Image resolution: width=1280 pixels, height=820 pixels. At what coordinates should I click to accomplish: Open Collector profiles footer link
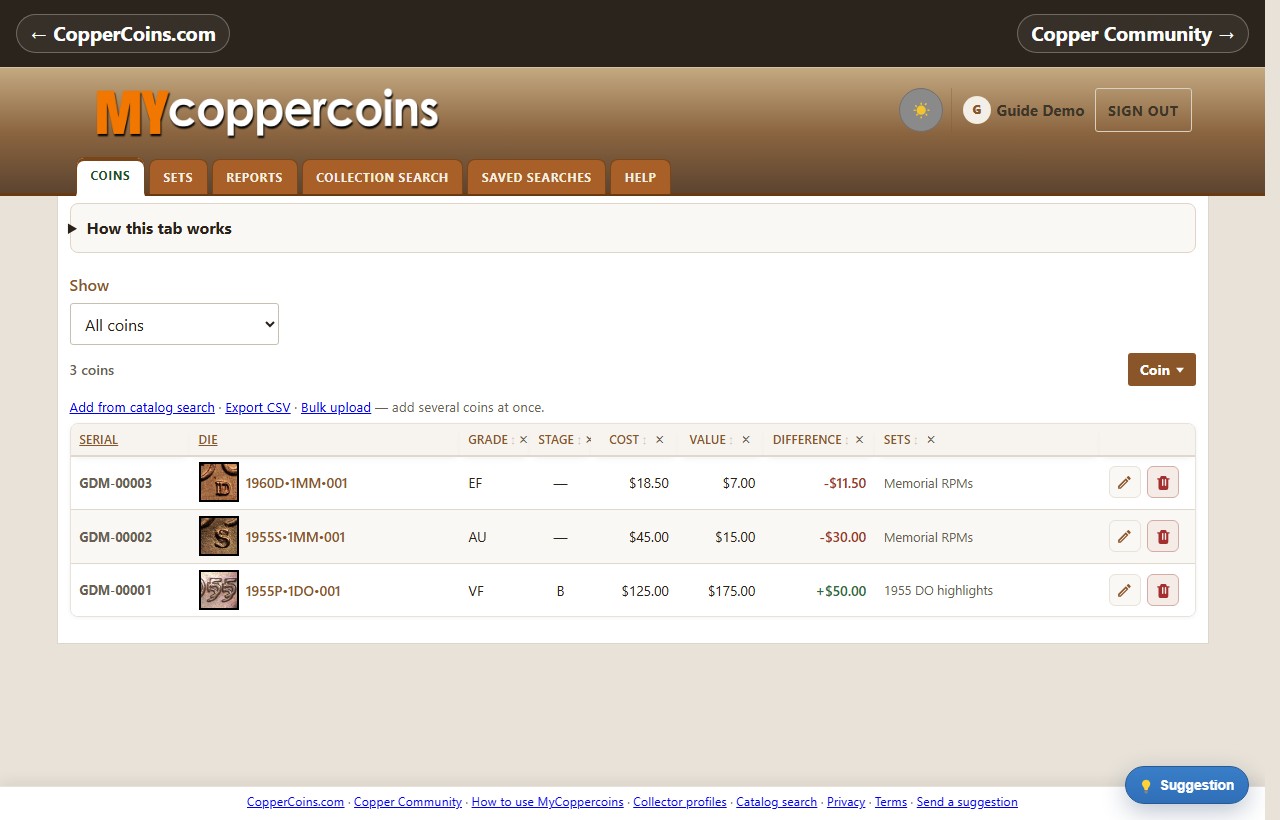click(680, 802)
